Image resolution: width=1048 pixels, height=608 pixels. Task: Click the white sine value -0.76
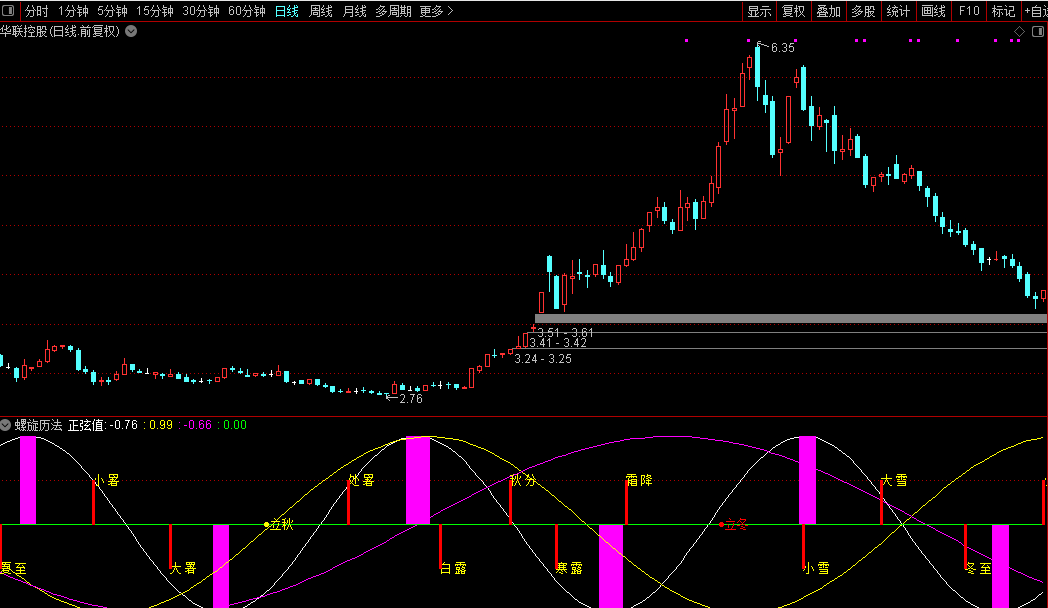[x=124, y=425]
